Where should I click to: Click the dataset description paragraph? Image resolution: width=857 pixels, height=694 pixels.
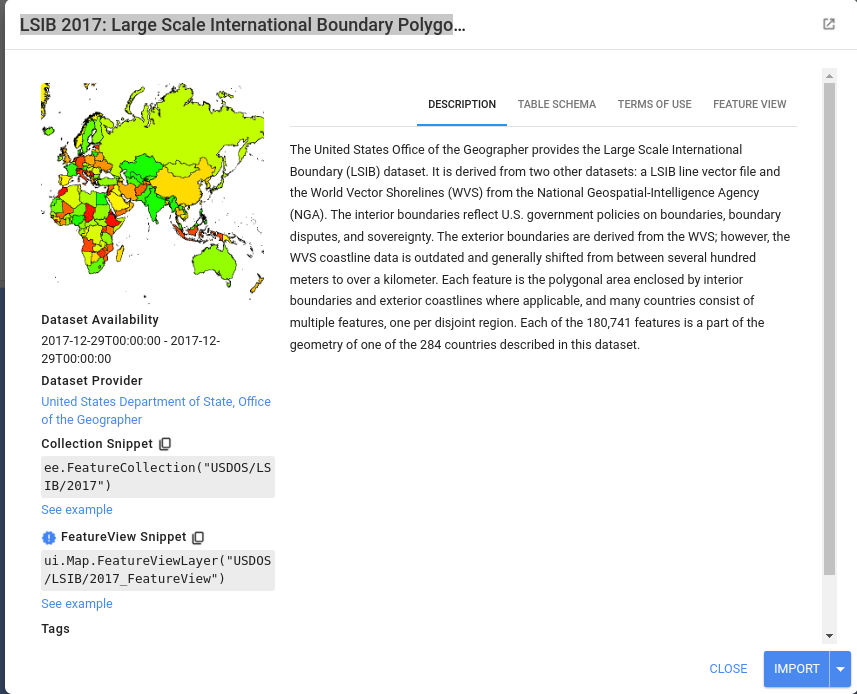click(540, 247)
